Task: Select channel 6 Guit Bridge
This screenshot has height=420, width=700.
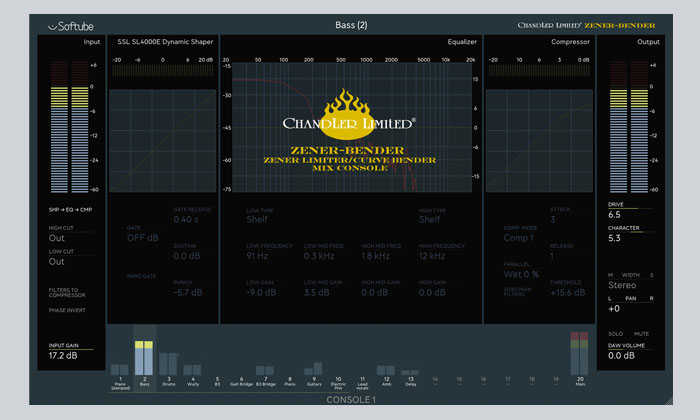Action: click(242, 381)
